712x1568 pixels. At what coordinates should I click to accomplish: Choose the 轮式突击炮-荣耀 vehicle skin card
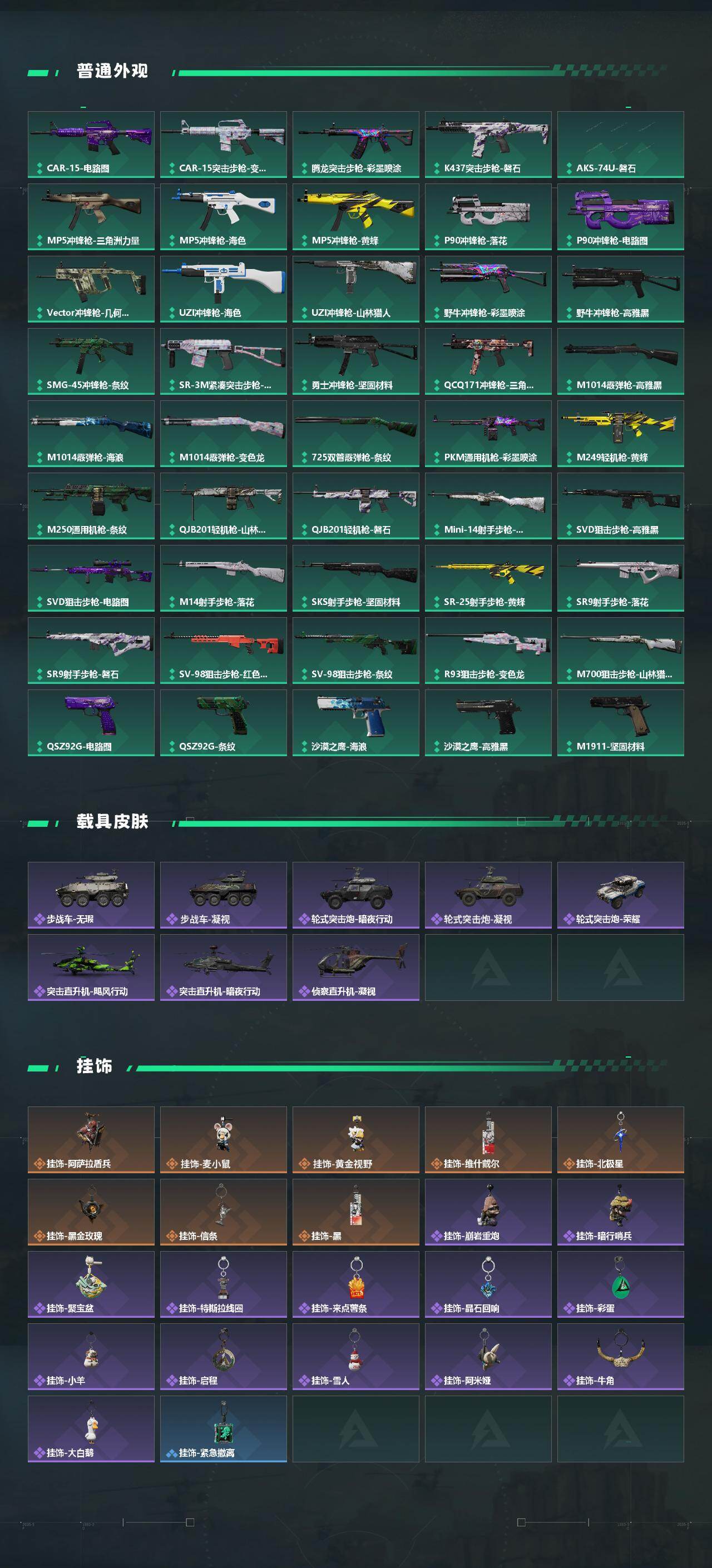(621, 895)
